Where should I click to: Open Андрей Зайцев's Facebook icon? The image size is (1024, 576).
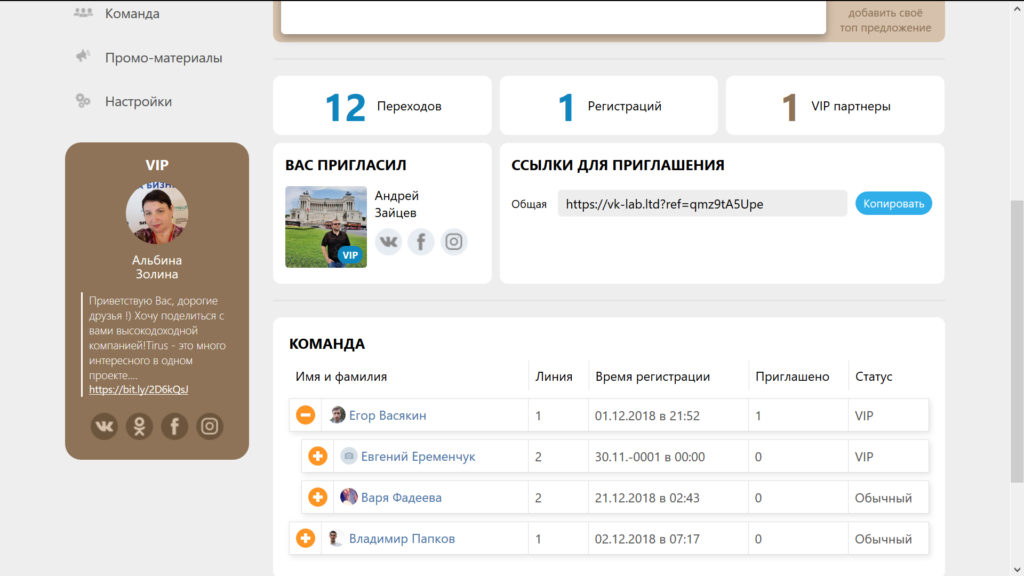(x=421, y=242)
